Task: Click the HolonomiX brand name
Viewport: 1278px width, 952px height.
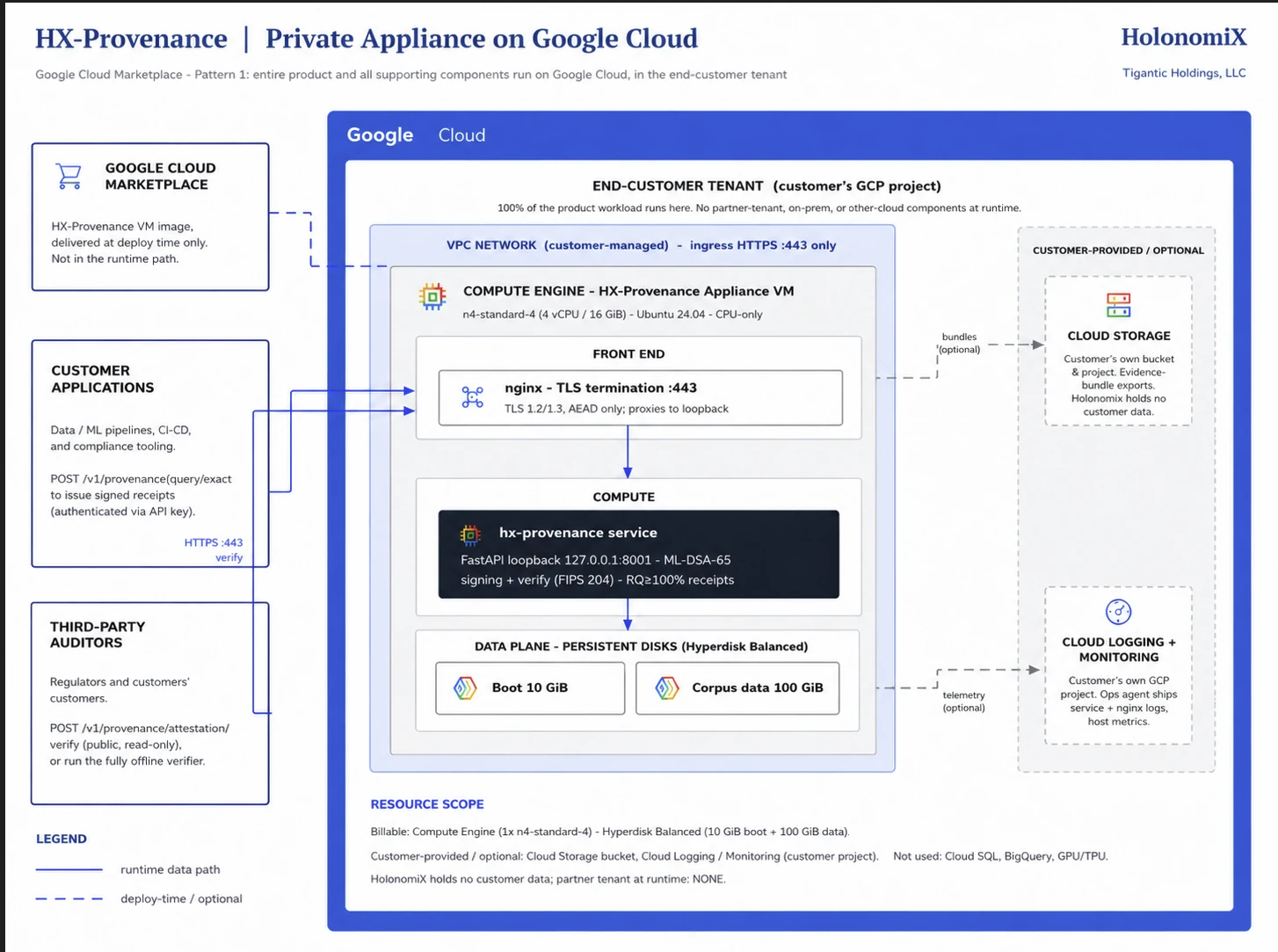Action: tap(1183, 37)
